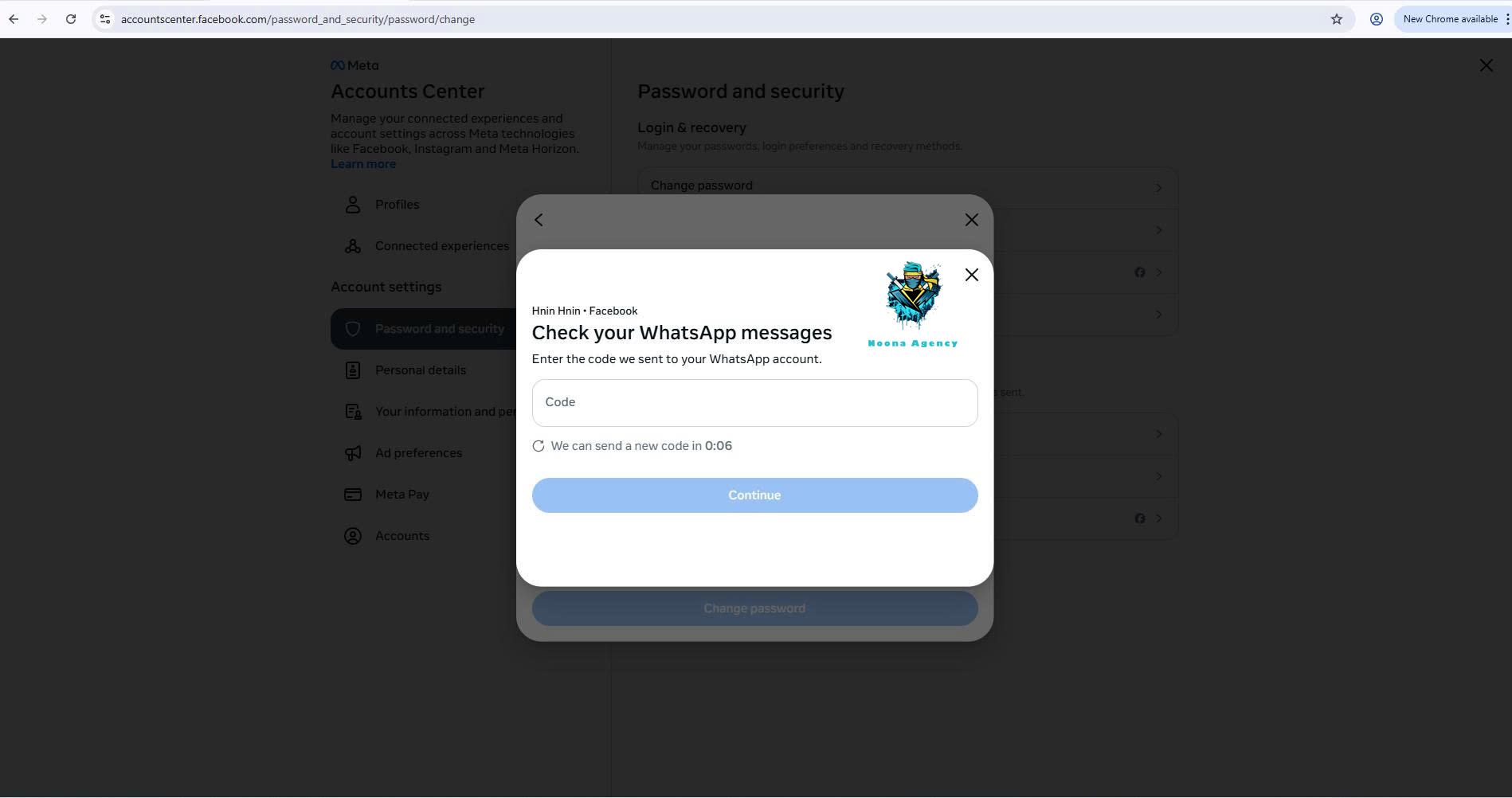Bookmark this tab with the star icon
Image resolution: width=1512 pixels, height=798 pixels.
click(x=1337, y=19)
